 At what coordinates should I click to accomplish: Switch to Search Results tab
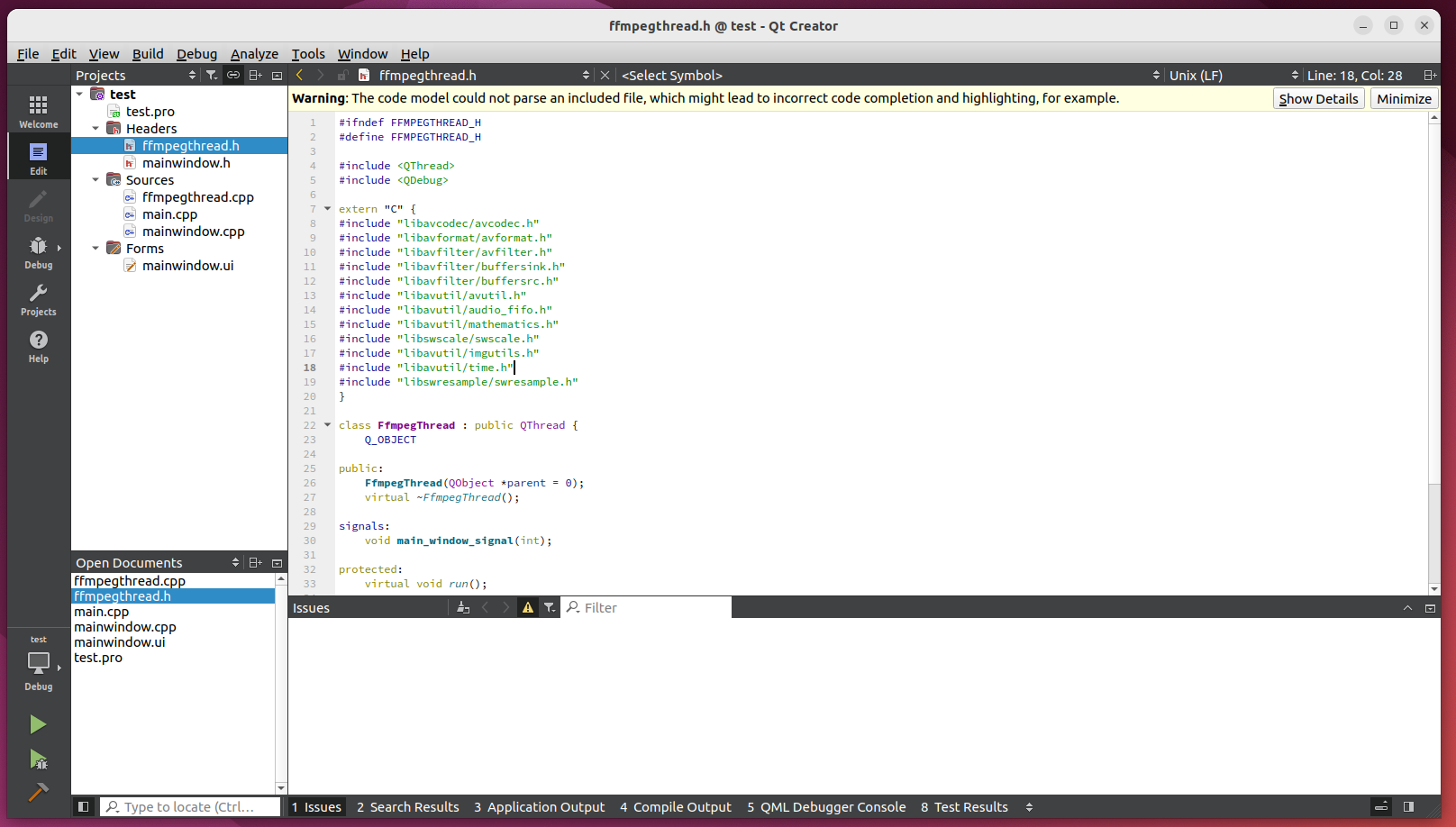[x=408, y=807]
